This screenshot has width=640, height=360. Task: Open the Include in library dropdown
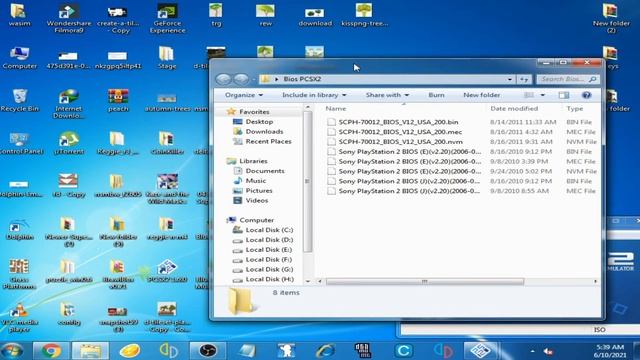coord(314,95)
